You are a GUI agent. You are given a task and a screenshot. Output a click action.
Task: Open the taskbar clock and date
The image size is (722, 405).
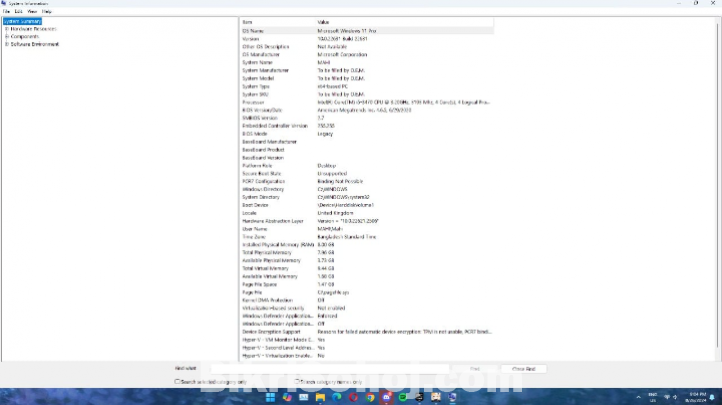click(697, 397)
